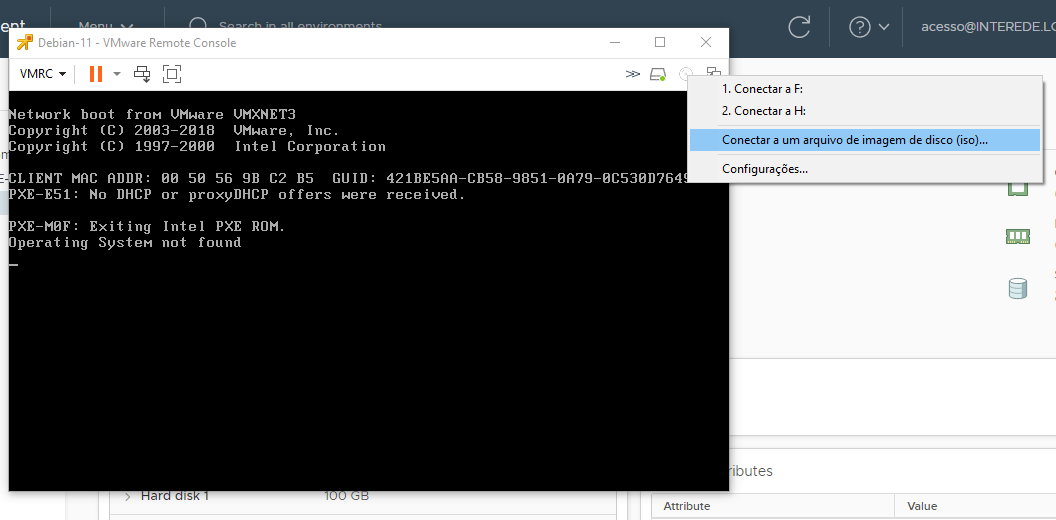Expand the Hard disk 1 row

coord(128,496)
